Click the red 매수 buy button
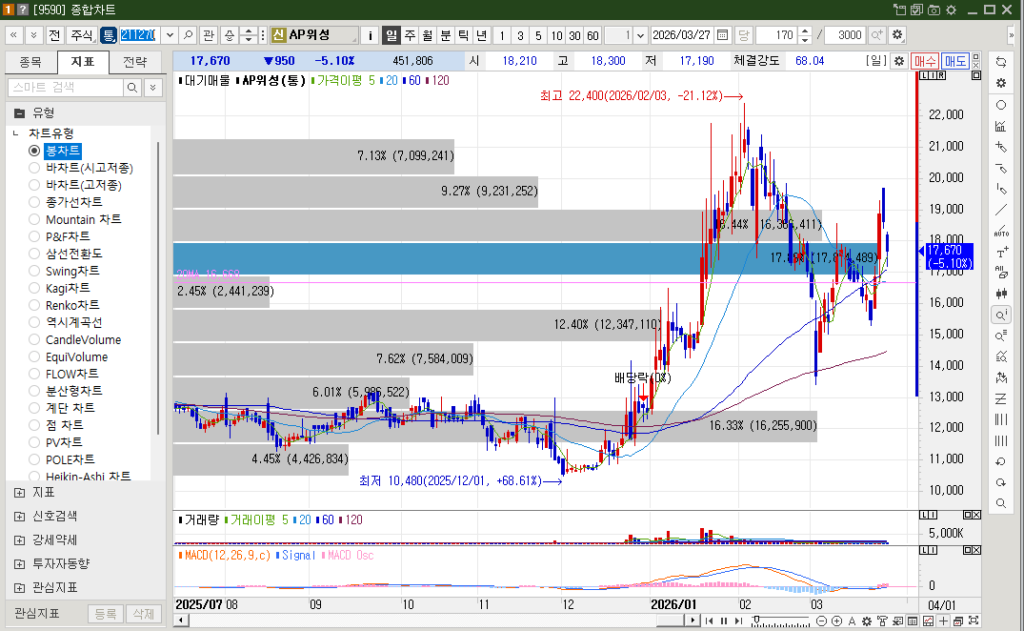Image resolution: width=1024 pixels, height=631 pixels. (925, 61)
